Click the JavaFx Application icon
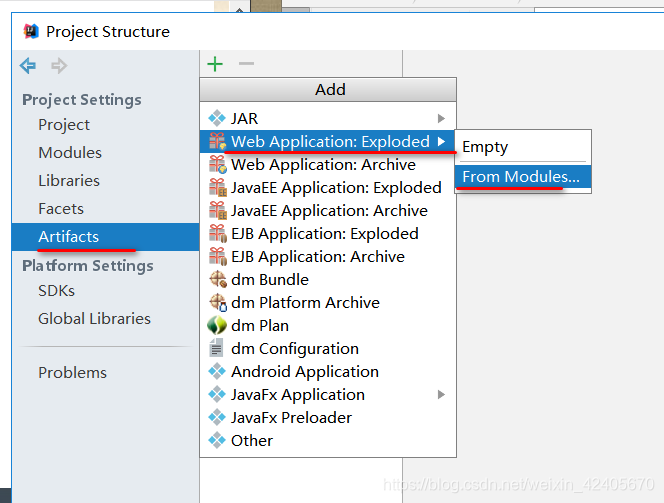The width and height of the screenshot is (664, 503). (x=217, y=394)
